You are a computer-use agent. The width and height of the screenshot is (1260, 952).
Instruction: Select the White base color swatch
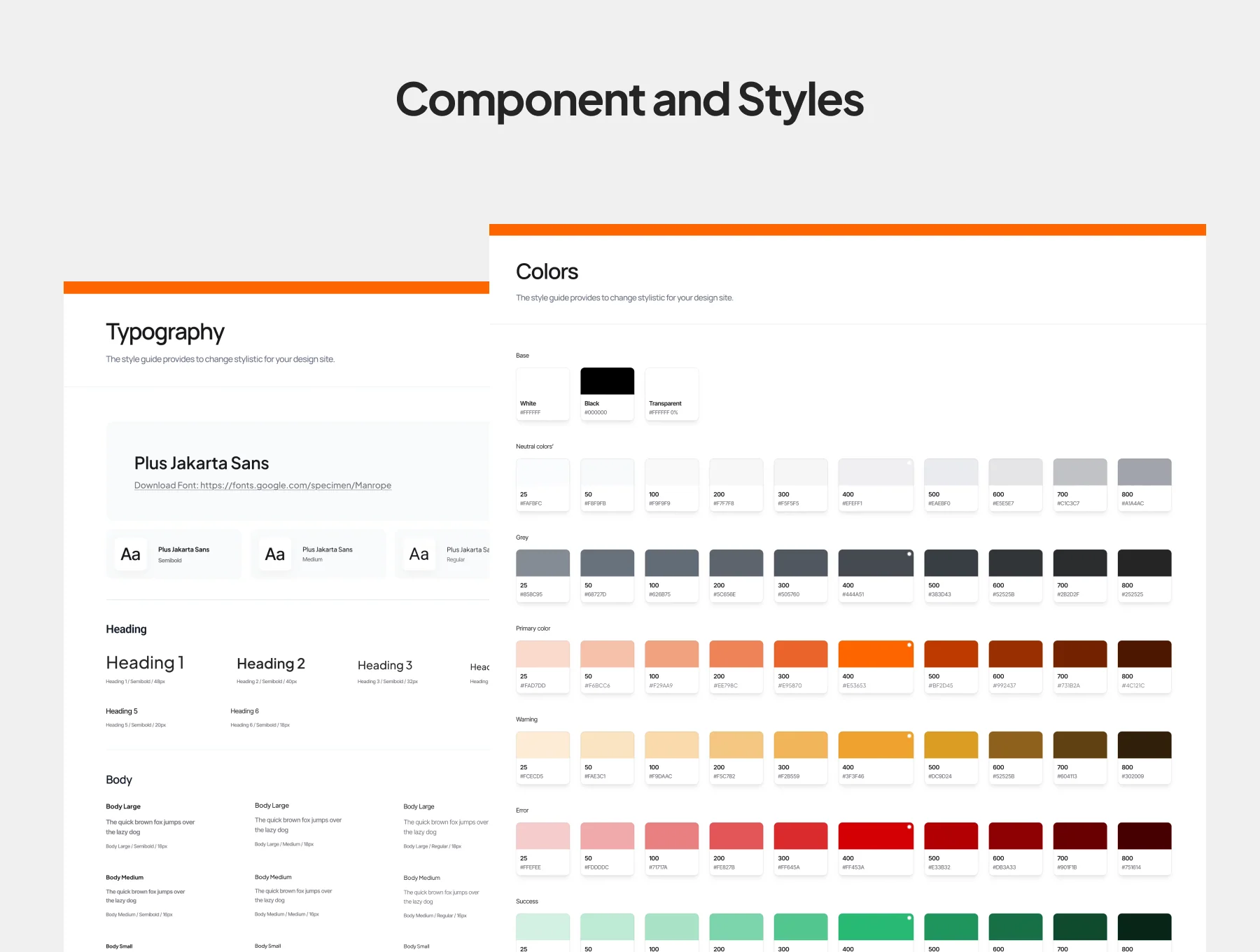(x=542, y=394)
